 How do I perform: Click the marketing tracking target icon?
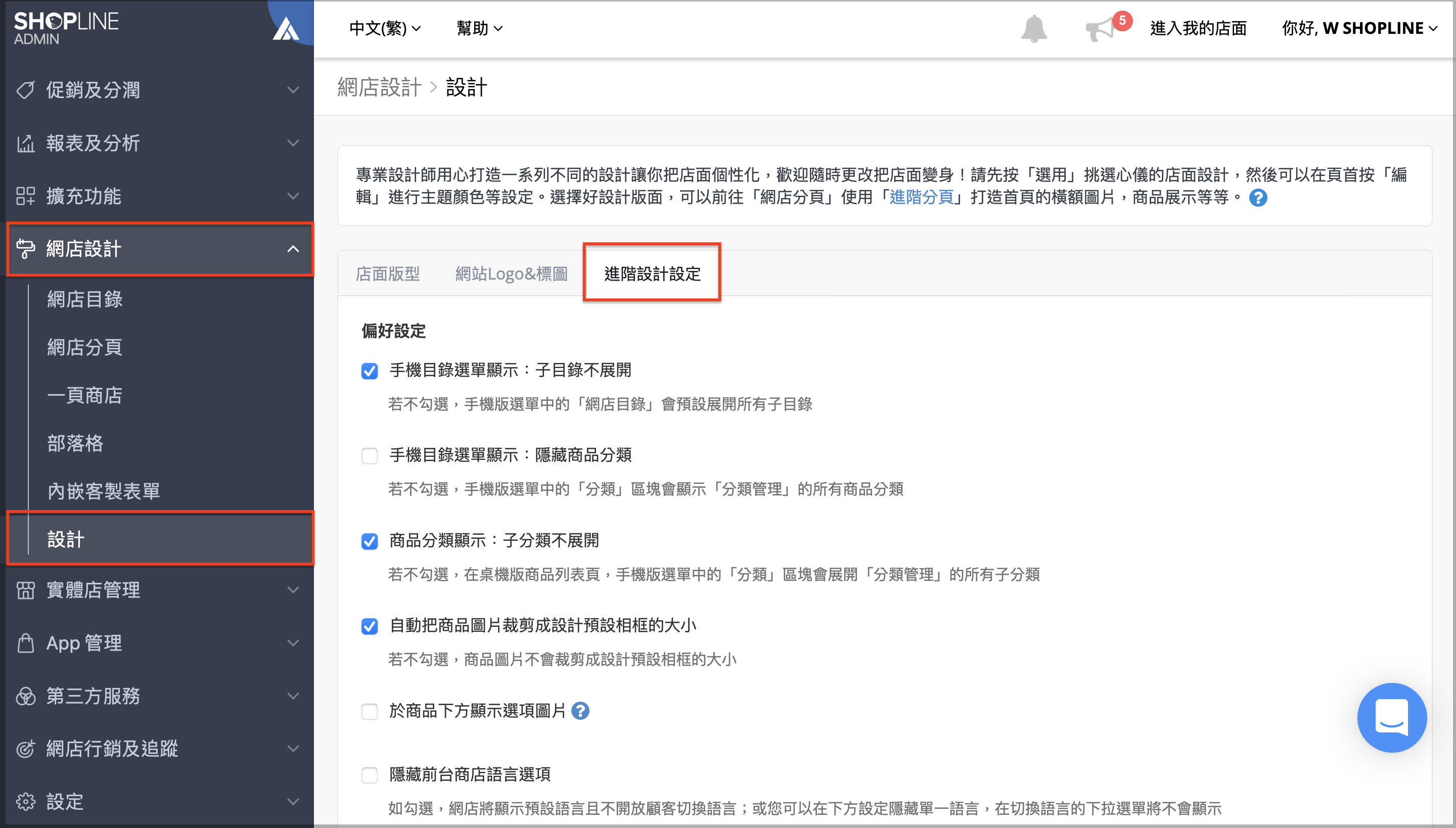point(25,748)
